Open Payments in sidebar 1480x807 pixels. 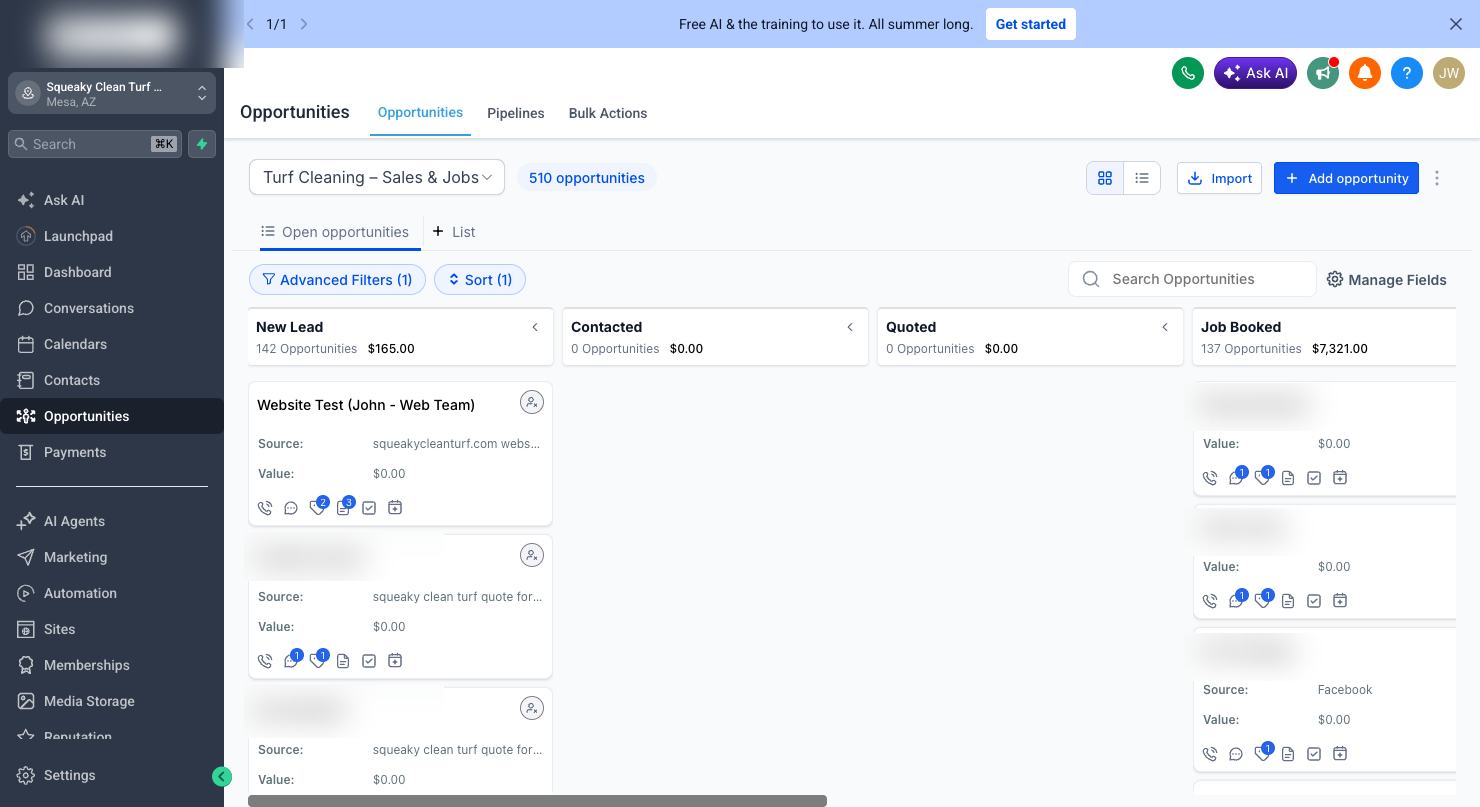click(x=112, y=452)
